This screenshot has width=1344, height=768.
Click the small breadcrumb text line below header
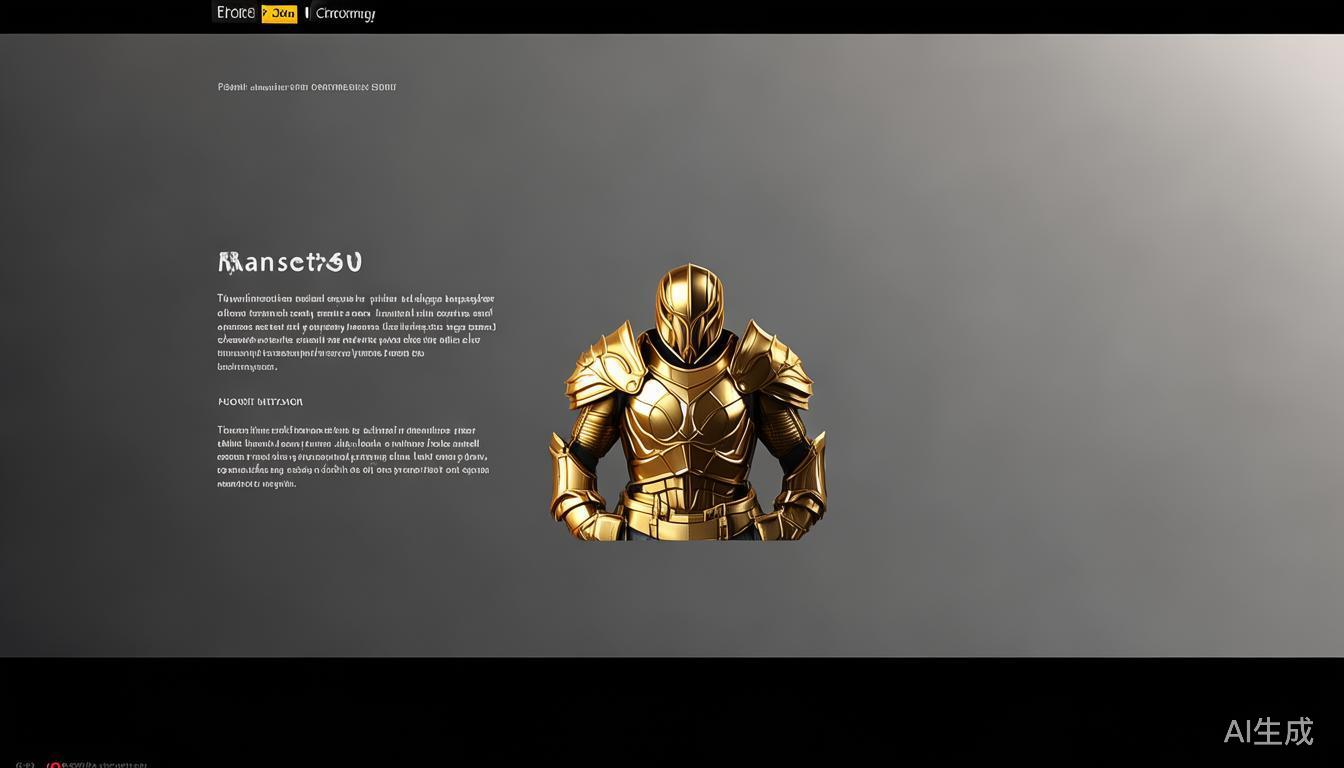[307, 87]
